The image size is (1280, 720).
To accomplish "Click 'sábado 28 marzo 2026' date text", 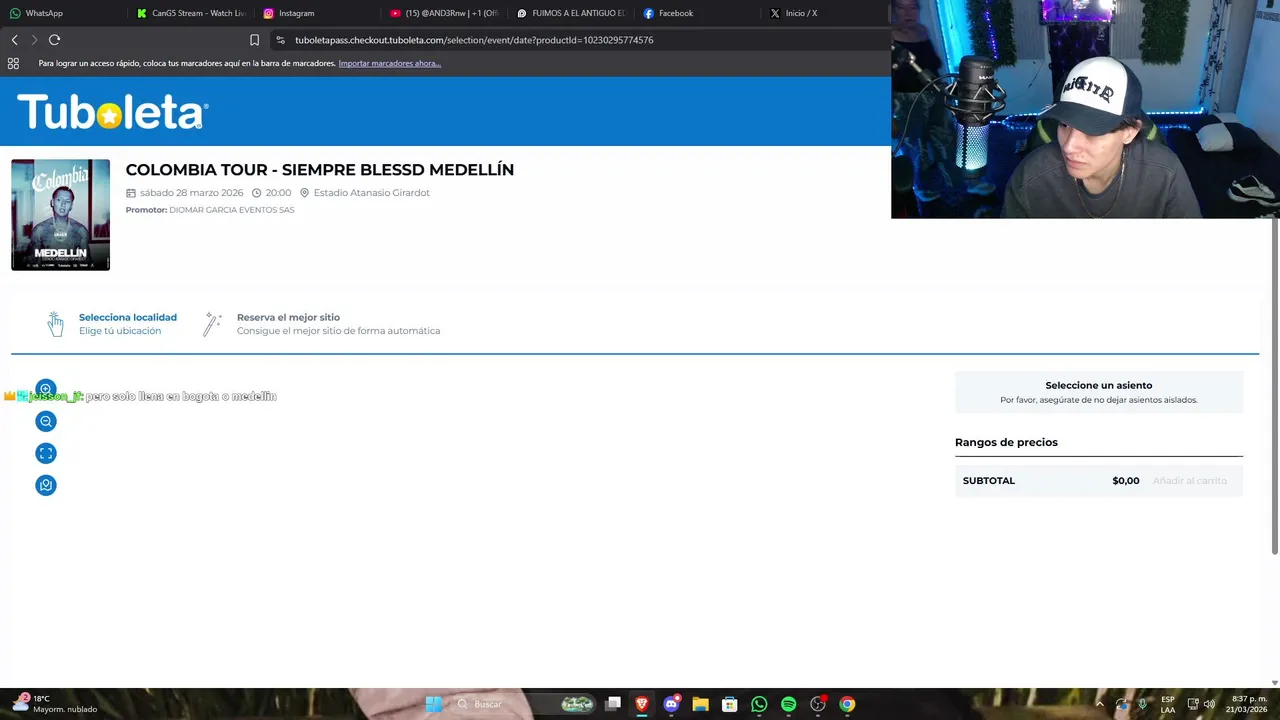I will 191,193.
